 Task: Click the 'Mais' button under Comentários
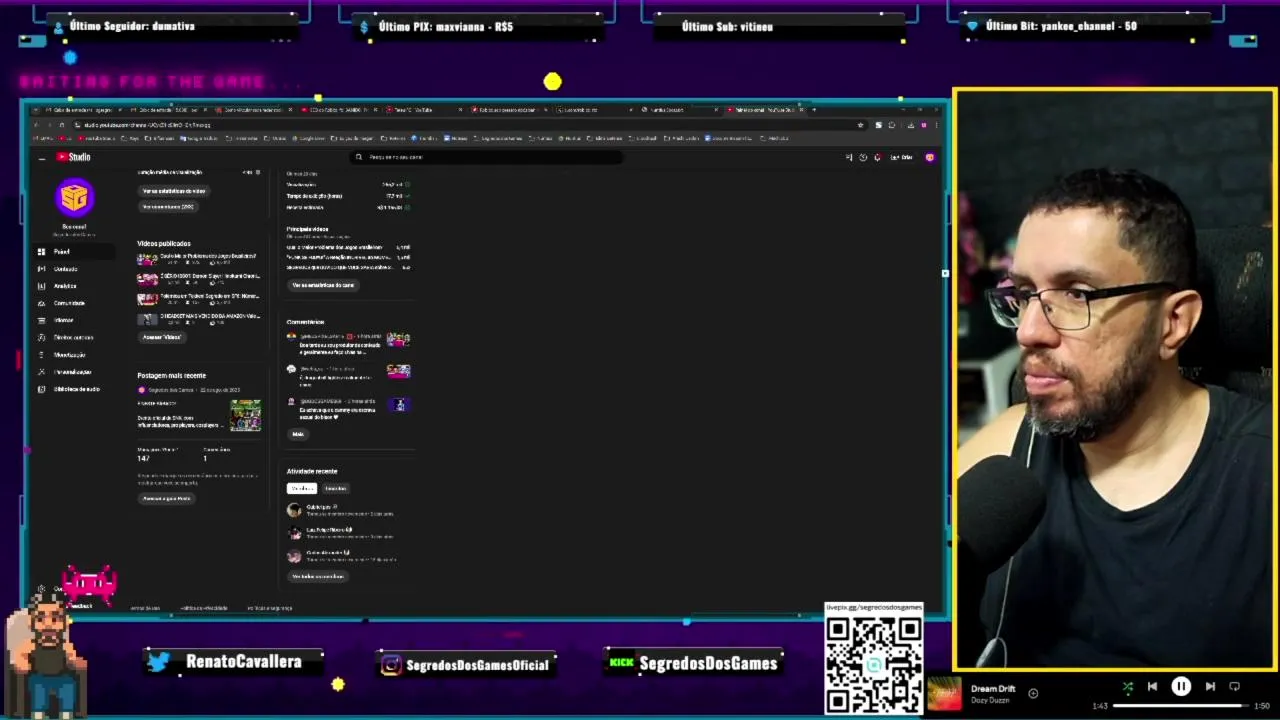[x=297, y=434]
